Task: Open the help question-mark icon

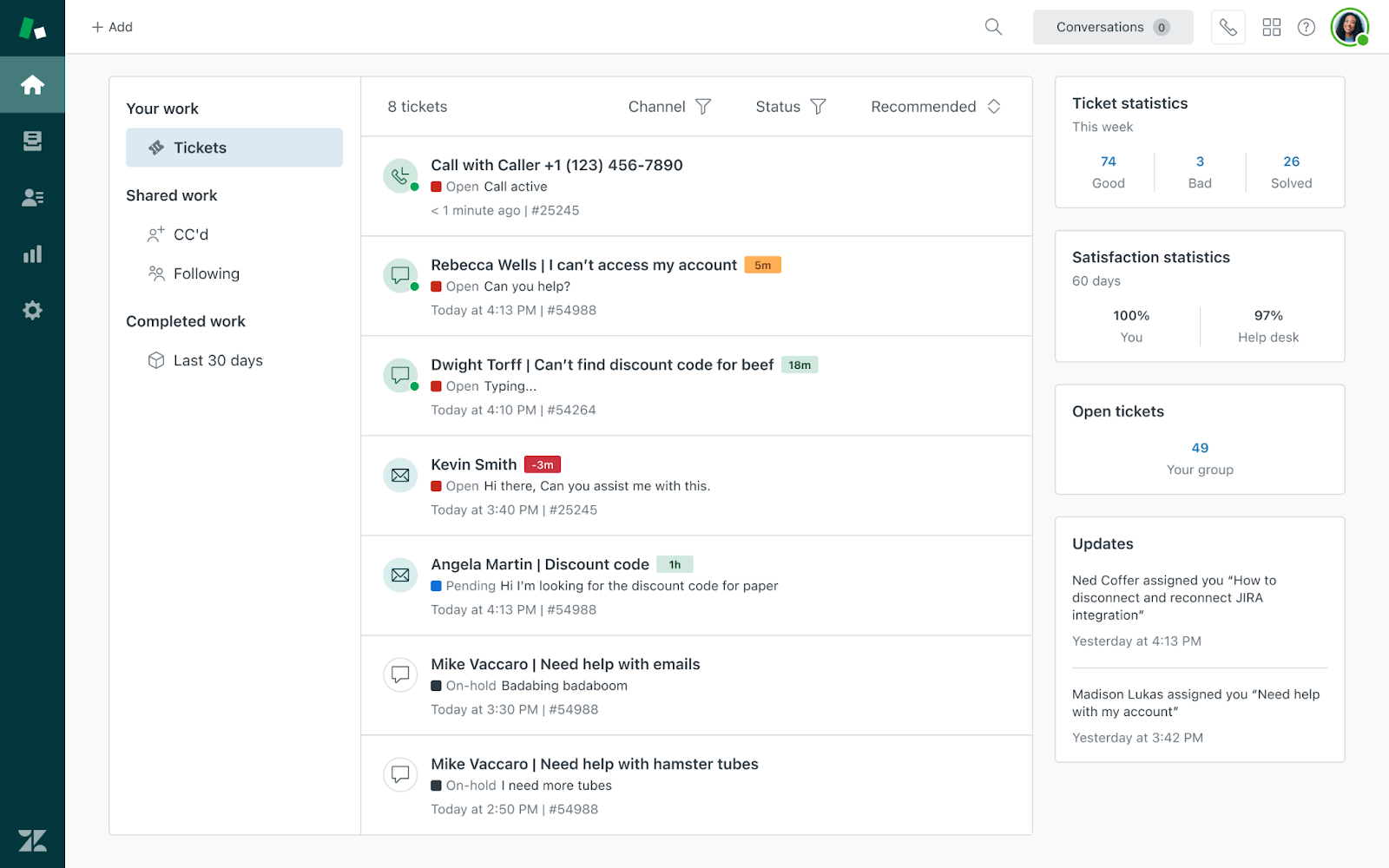Action: (x=1306, y=27)
